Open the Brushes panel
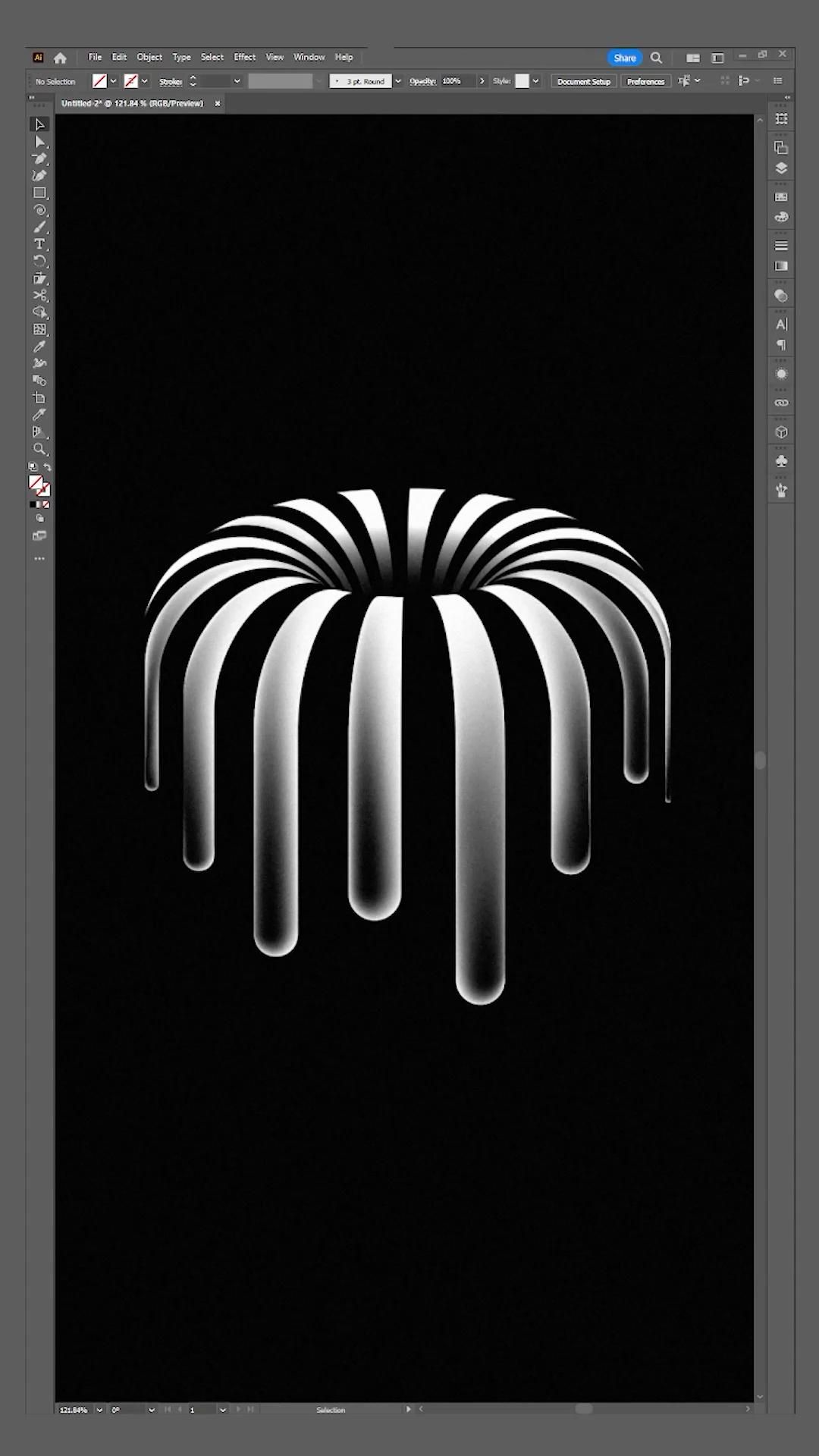The image size is (819, 1456). point(781,491)
